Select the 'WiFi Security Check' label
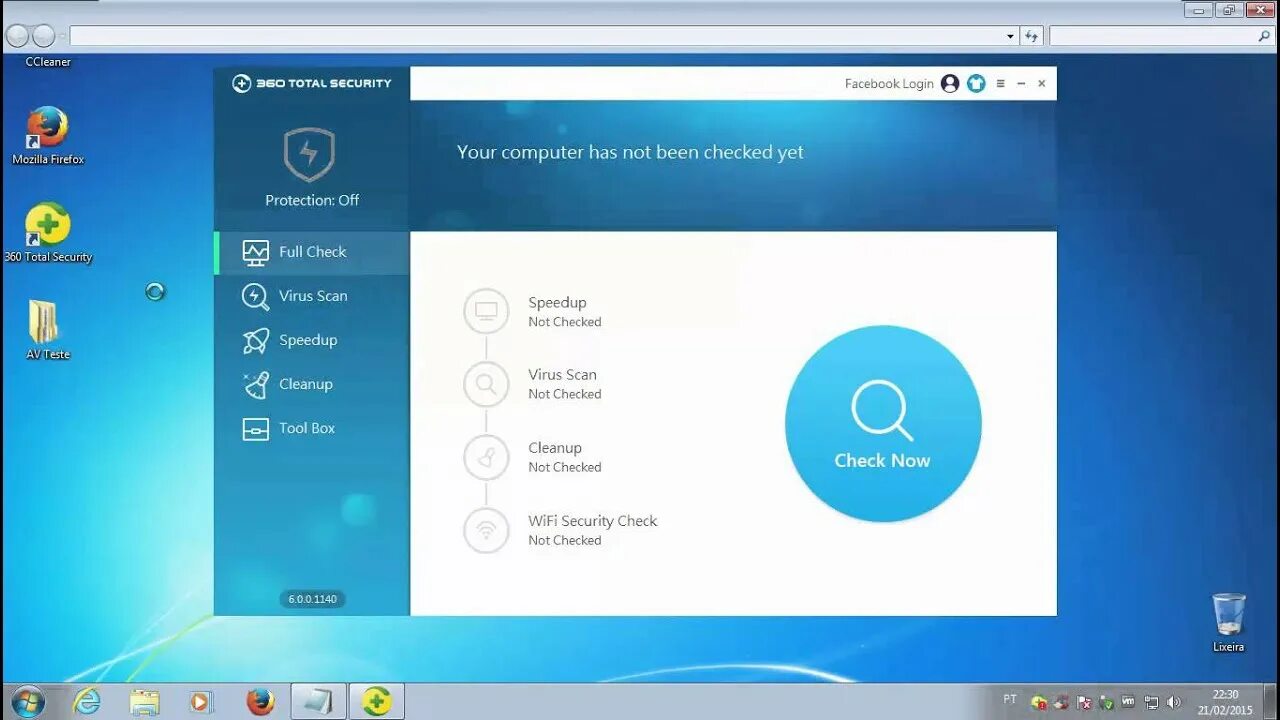1280x720 pixels. (593, 521)
